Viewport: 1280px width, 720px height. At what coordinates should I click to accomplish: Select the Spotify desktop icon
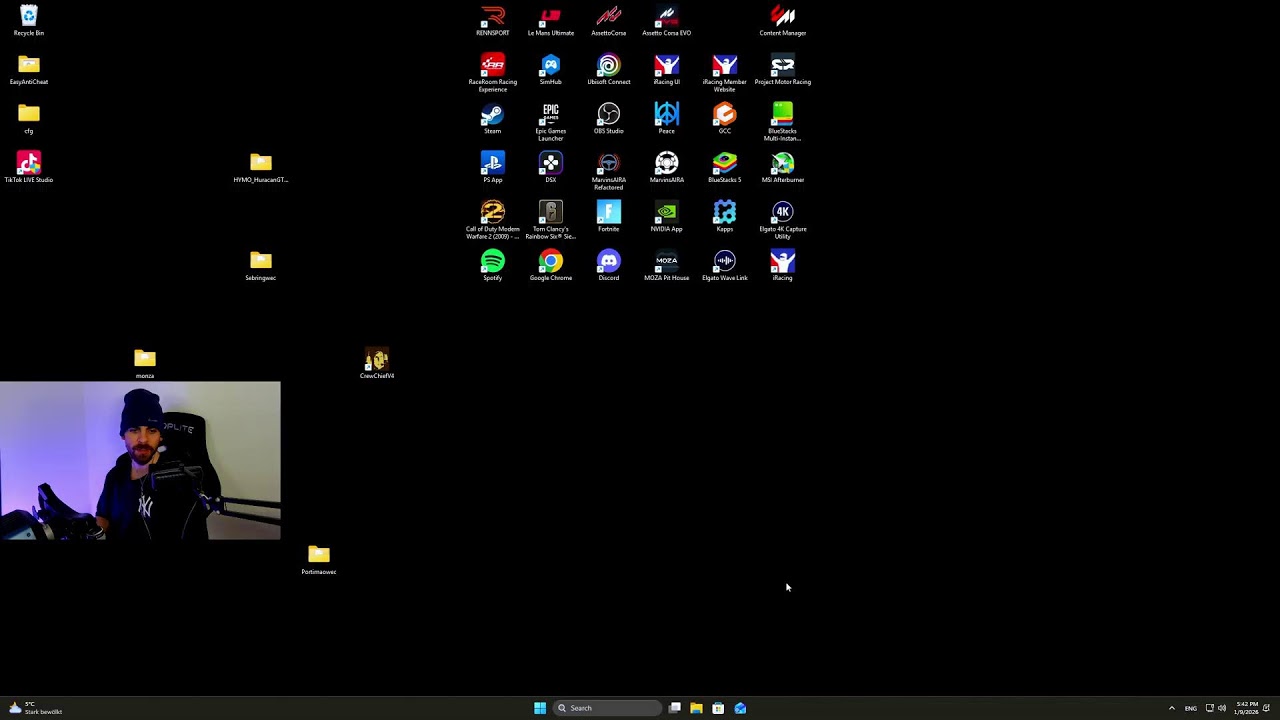492,265
